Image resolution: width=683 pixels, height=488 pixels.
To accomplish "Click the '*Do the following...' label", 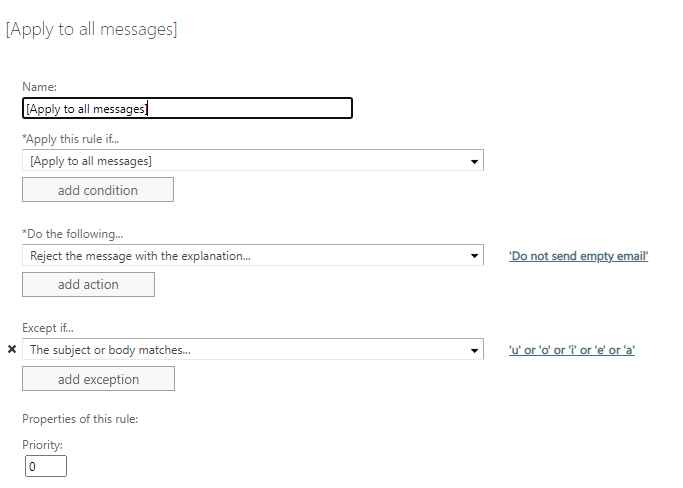I will (72, 234).
